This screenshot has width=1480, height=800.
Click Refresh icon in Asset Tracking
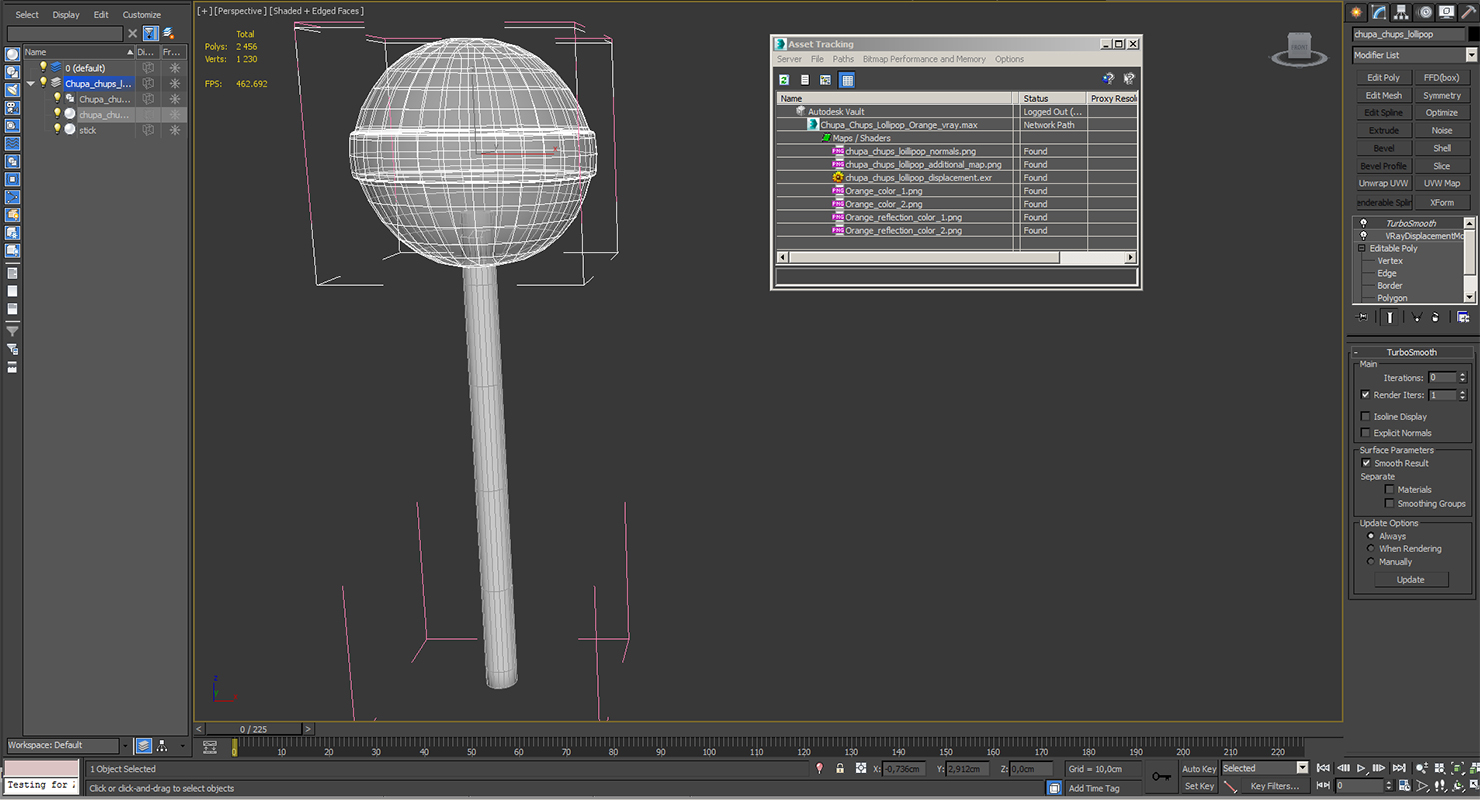pos(784,79)
